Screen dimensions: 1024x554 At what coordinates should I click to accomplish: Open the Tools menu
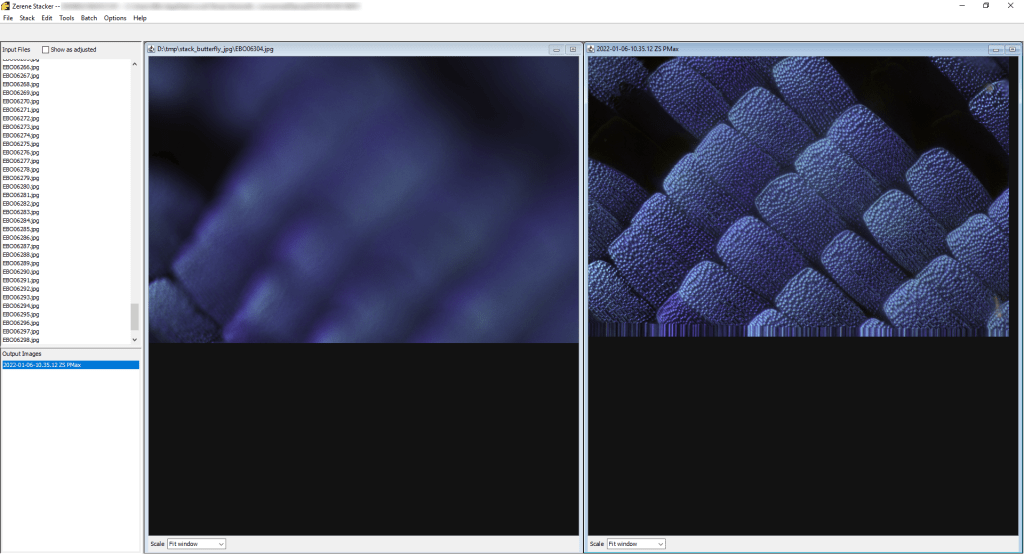[66, 18]
